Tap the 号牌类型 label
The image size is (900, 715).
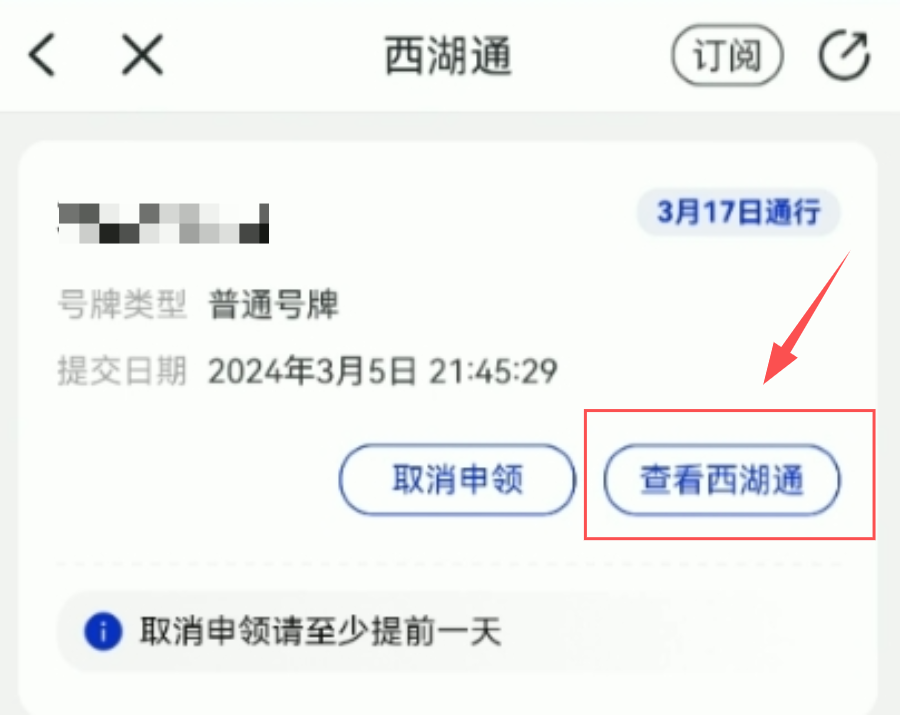tap(122, 304)
